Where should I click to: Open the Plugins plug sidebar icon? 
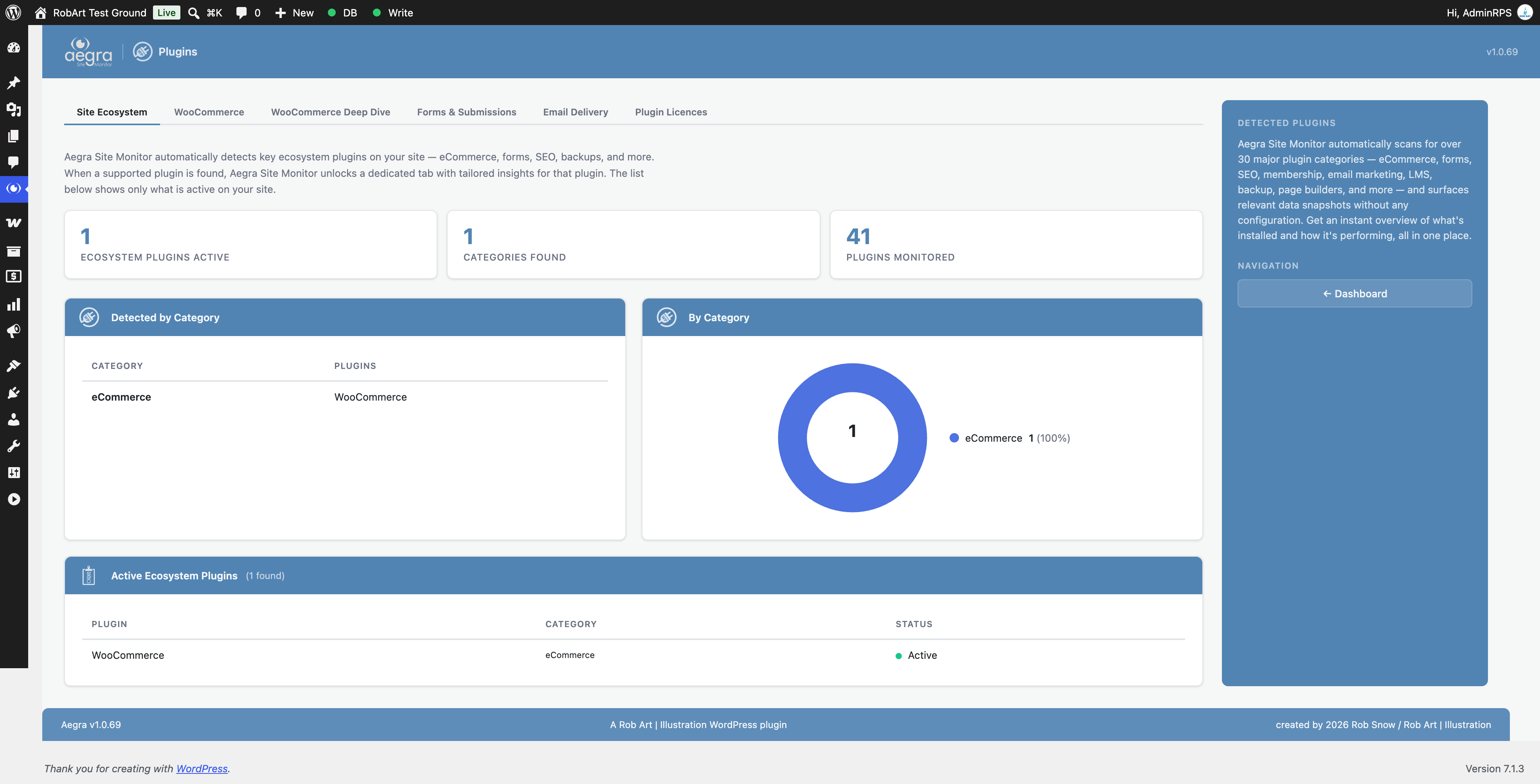(14, 393)
